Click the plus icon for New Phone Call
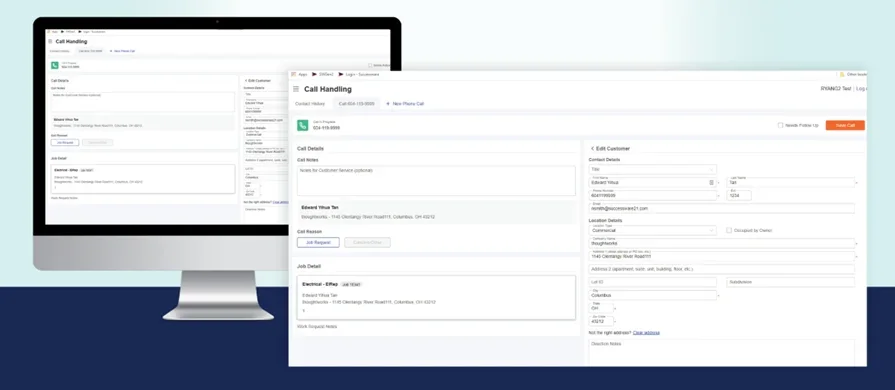Viewport: 895px width, 390px height. click(x=388, y=104)
